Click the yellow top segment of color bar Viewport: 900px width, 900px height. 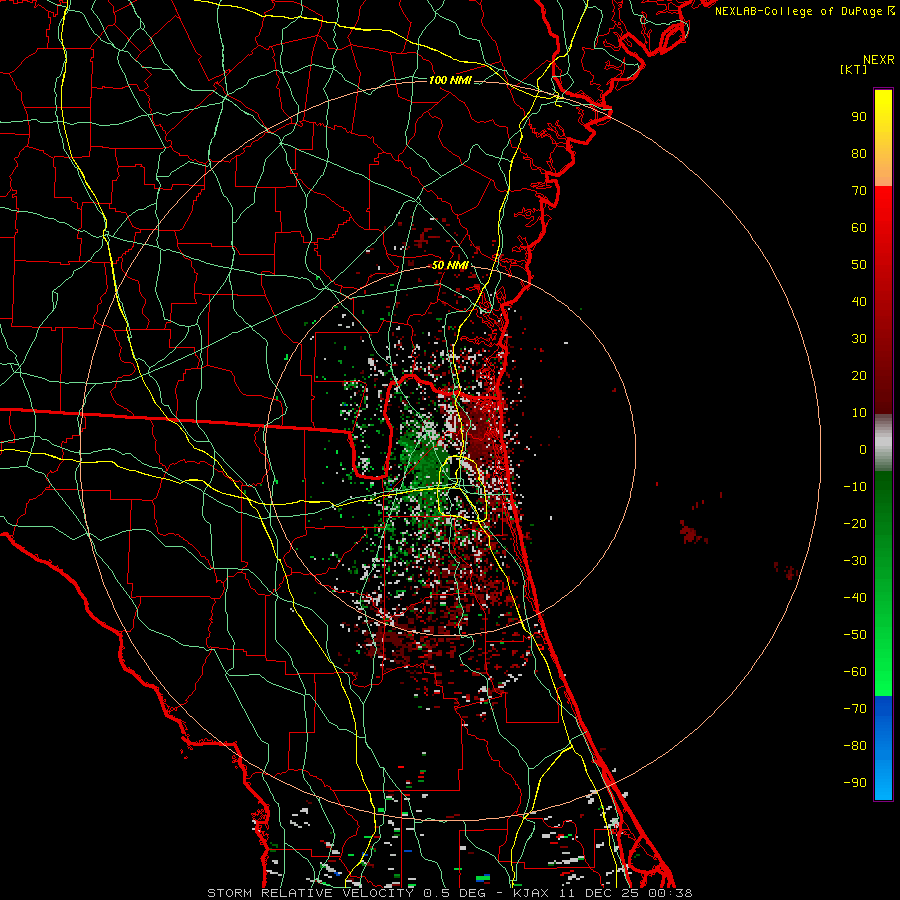click(x=883, y=138)
